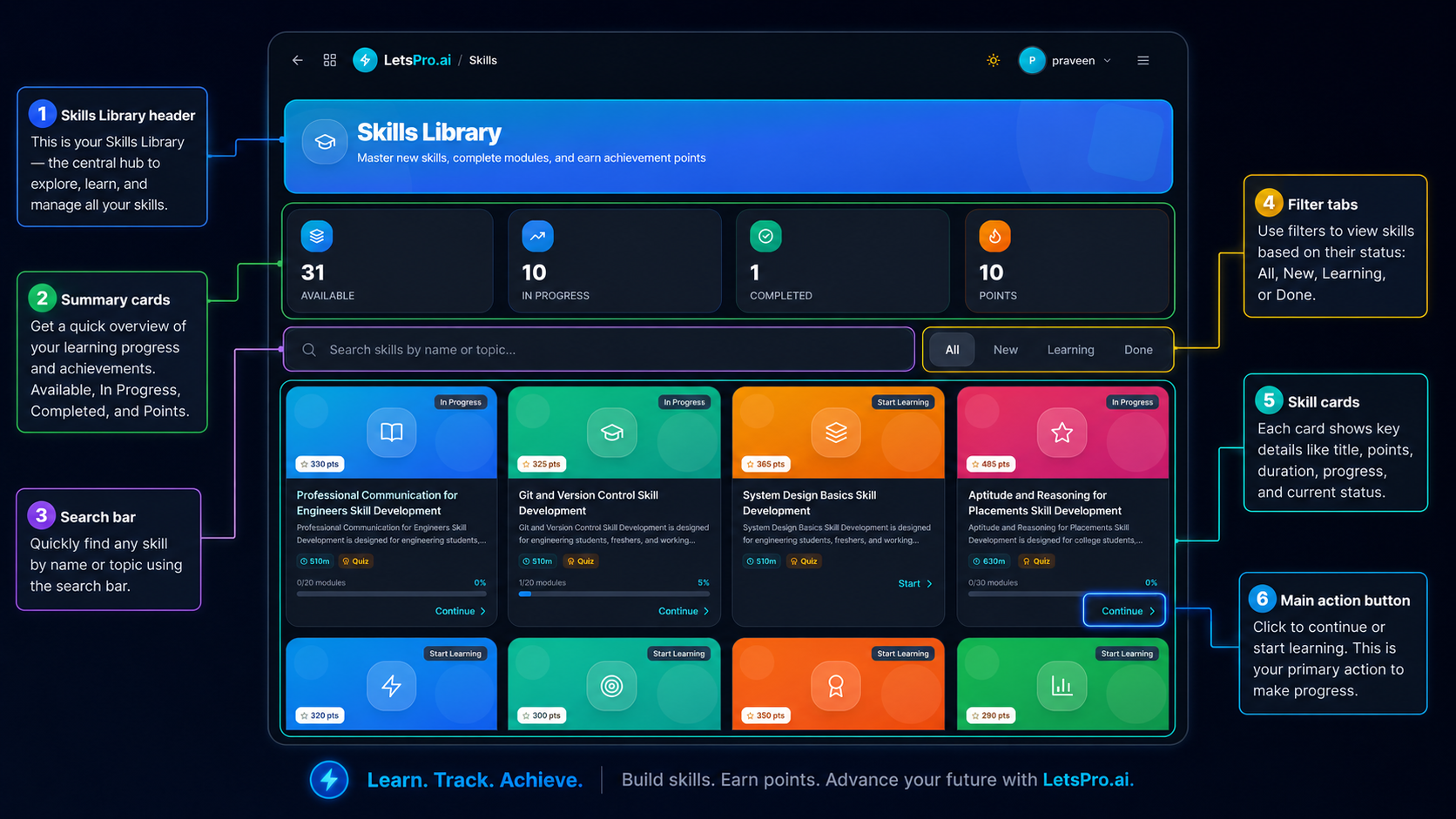Open the Available summary card
Screen dimensions: 1456x819
click(x=388, y=260)
